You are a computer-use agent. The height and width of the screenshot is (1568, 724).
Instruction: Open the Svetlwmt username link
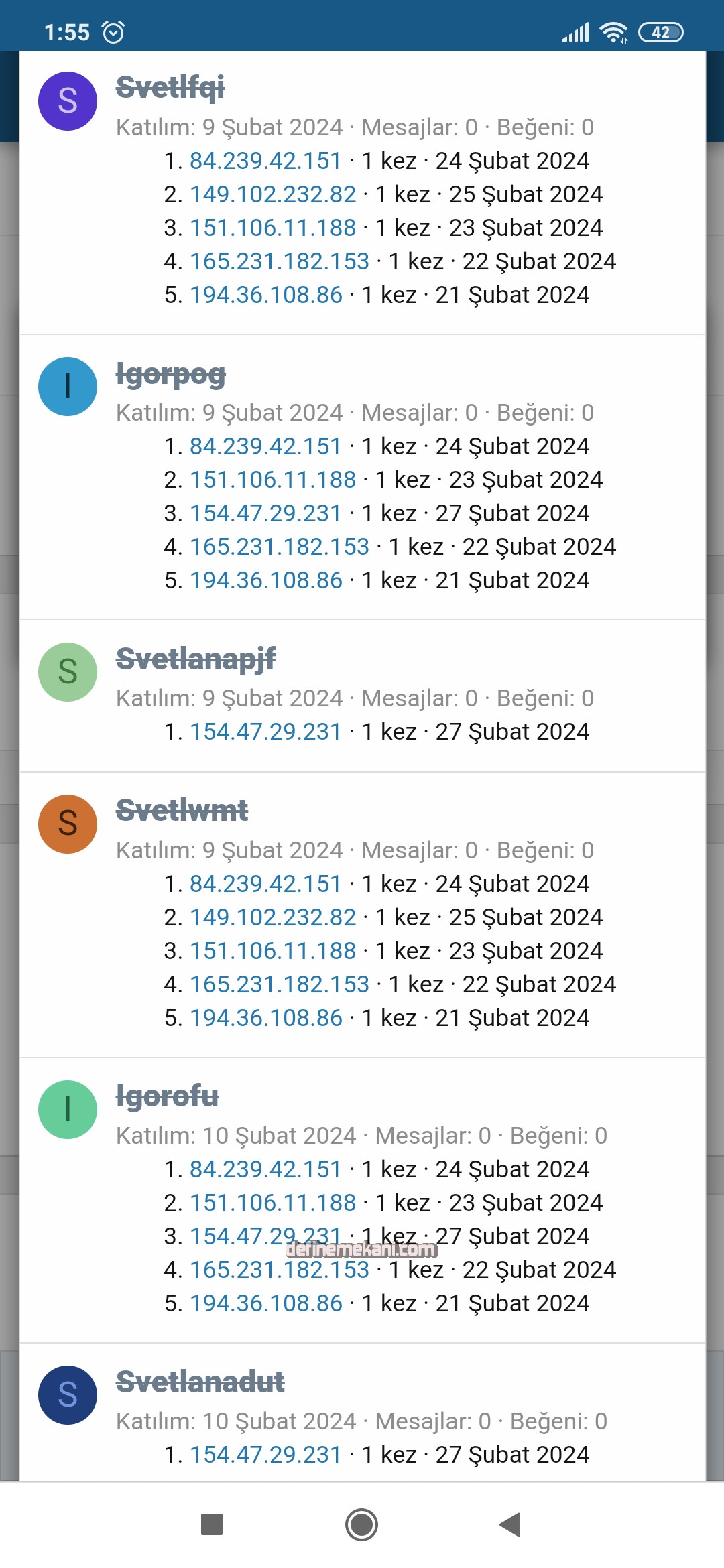[182, 811]
